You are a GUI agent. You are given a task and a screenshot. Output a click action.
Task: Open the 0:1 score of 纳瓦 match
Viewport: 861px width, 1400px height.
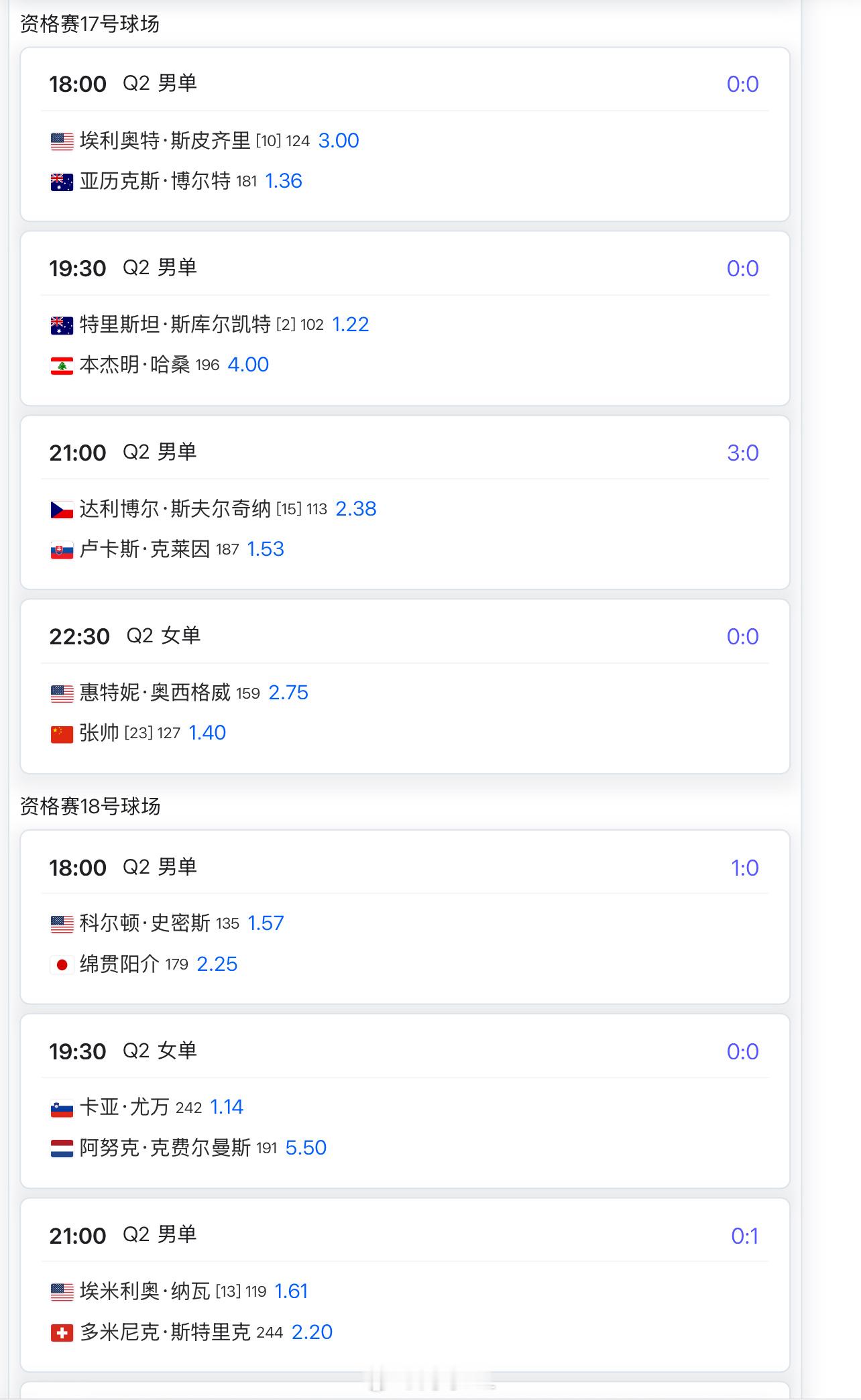pyautogui.click(x=744, y=1236)
